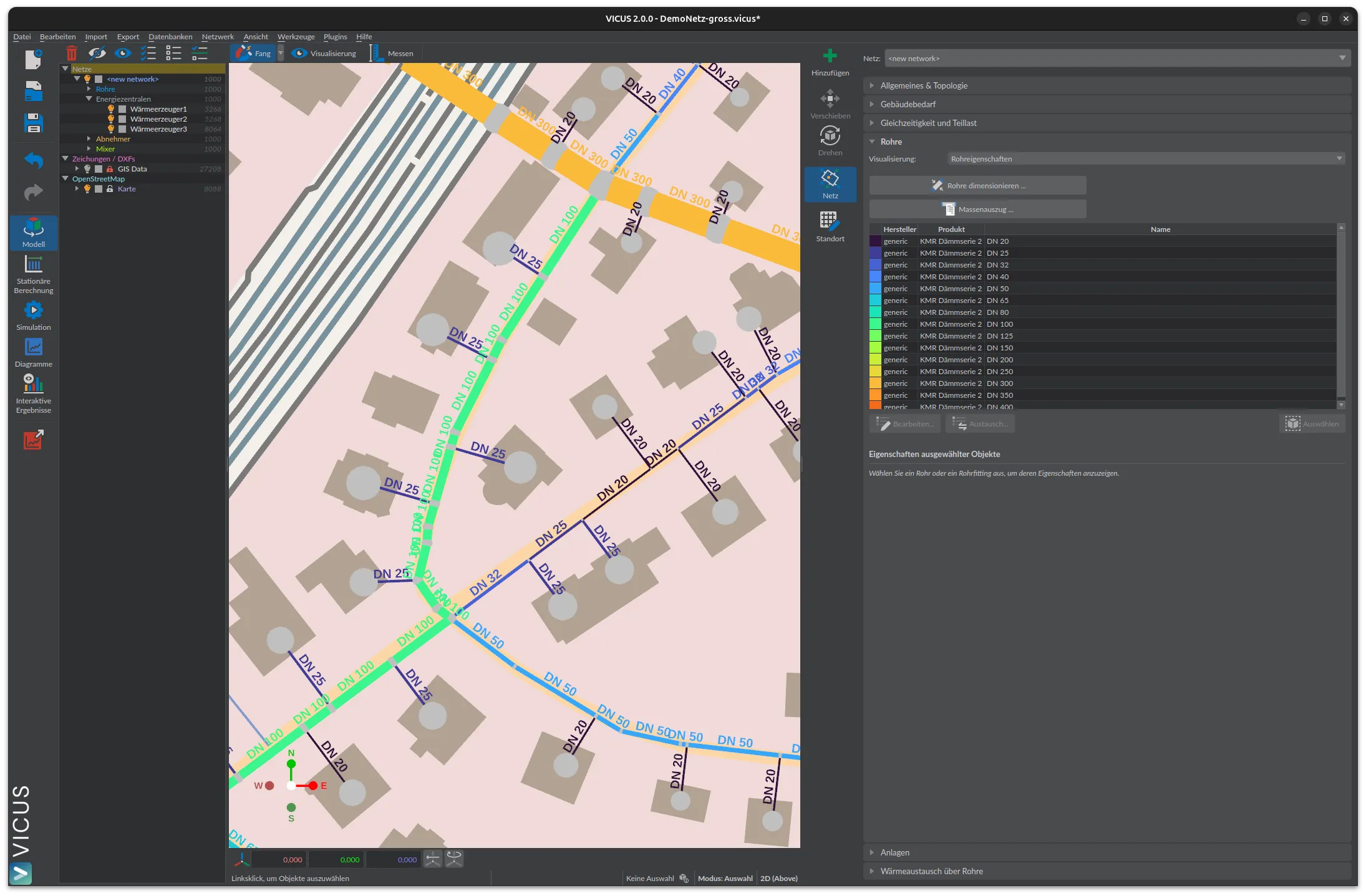Open Interaktive Ergebnisse
The width and height of the screenshot is (1366, 896).
(x=34, y=393)
